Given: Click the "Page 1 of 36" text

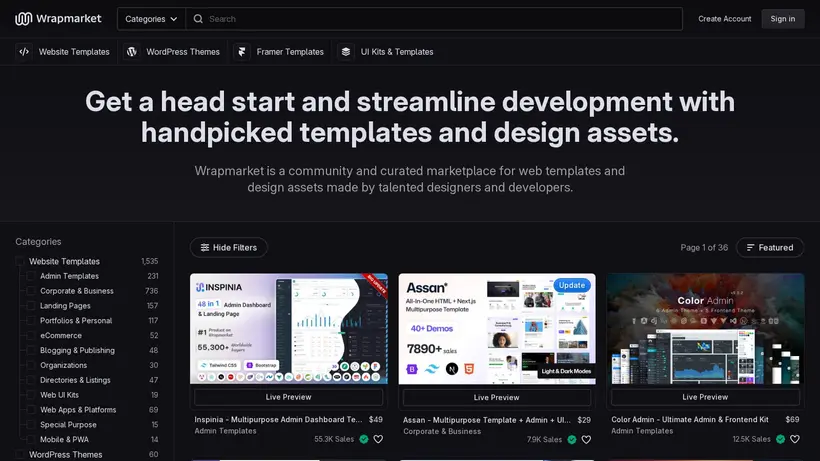Looking at the screenshot, I should coord(704,248).
